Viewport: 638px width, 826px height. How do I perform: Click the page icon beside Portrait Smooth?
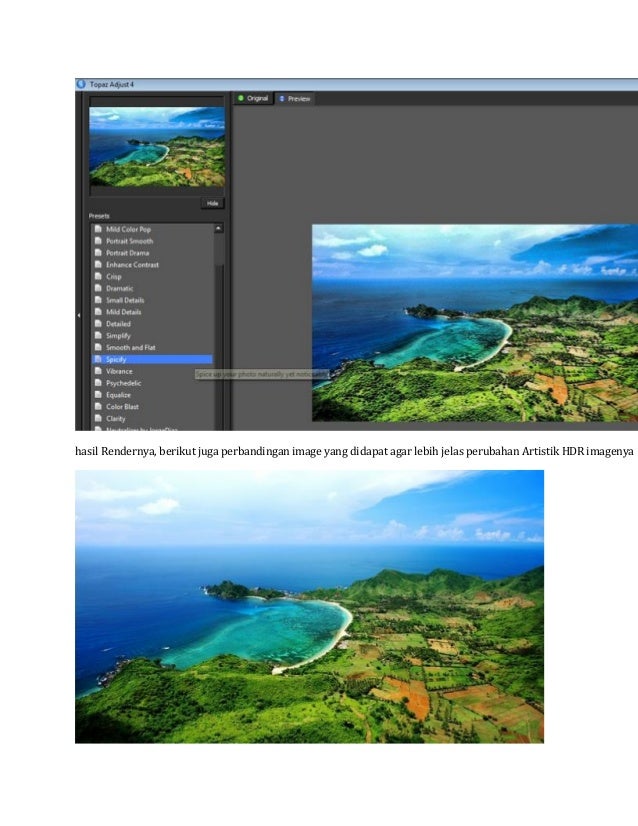[x=98, y=241]
